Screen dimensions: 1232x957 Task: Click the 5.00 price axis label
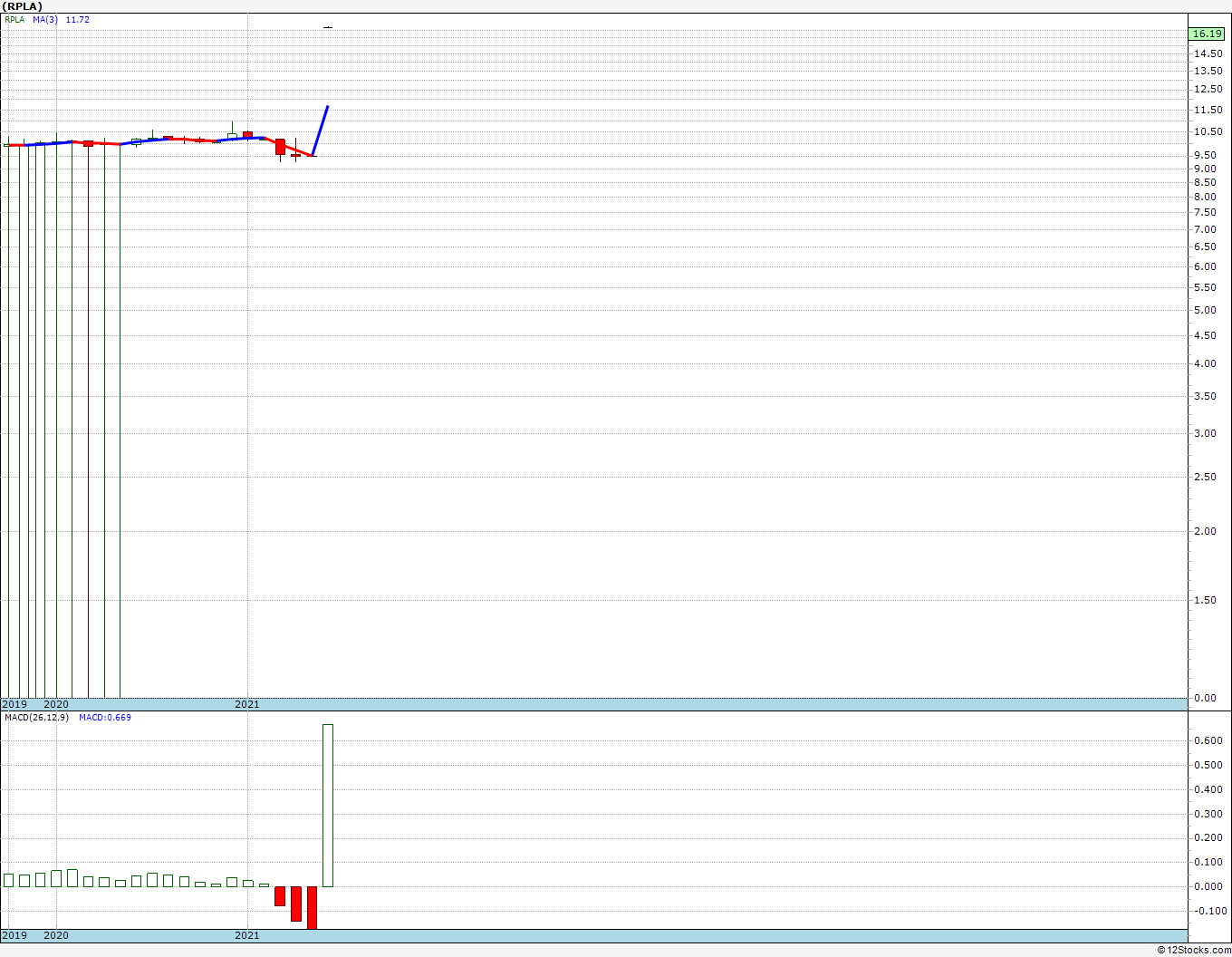coord(1205,310)
